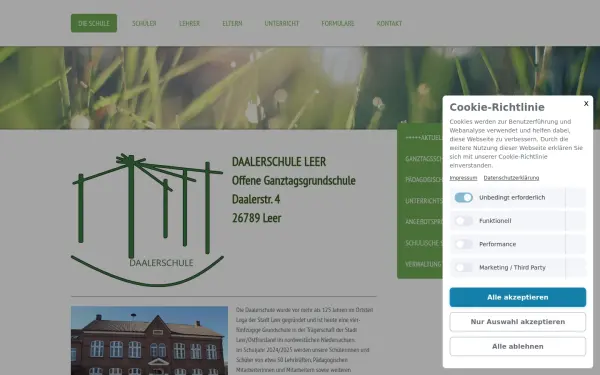Enable the Marketing / Third Party switch
This screenshot has height=375, width=600.
[x=463, y=267]
